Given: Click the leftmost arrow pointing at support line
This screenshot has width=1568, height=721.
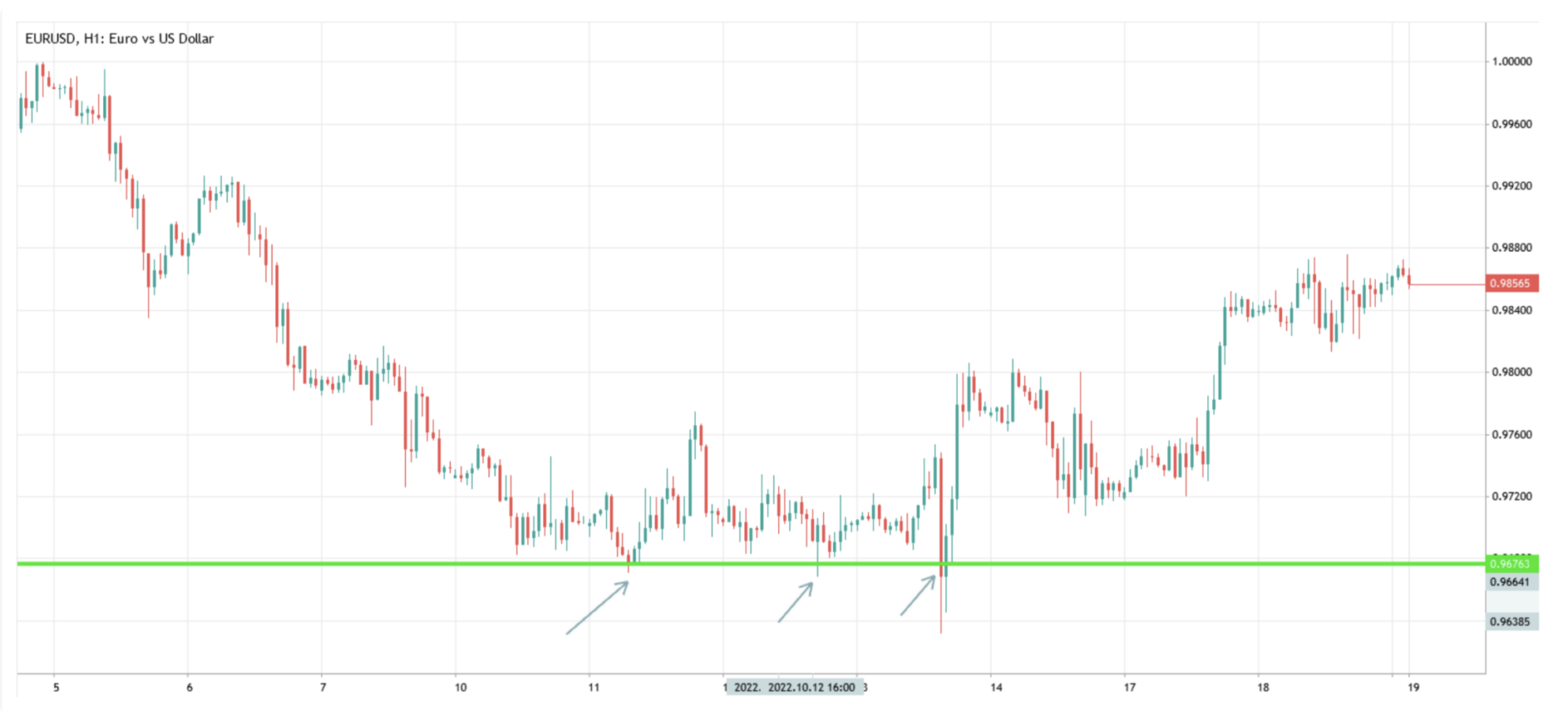Looking at the screenshot, I should (x=597, y=608).
